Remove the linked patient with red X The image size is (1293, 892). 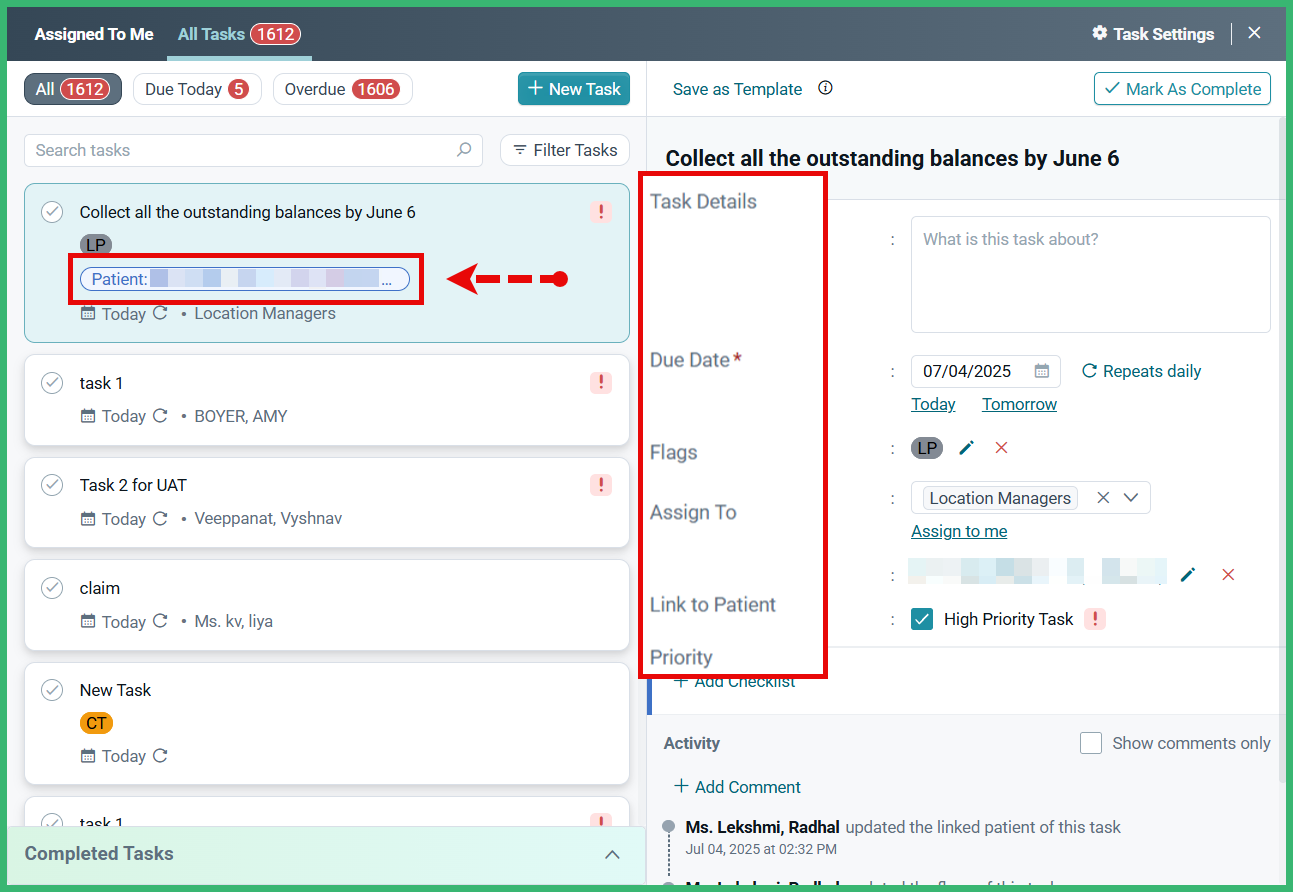pyautogui.click(x=1228, y=574)
